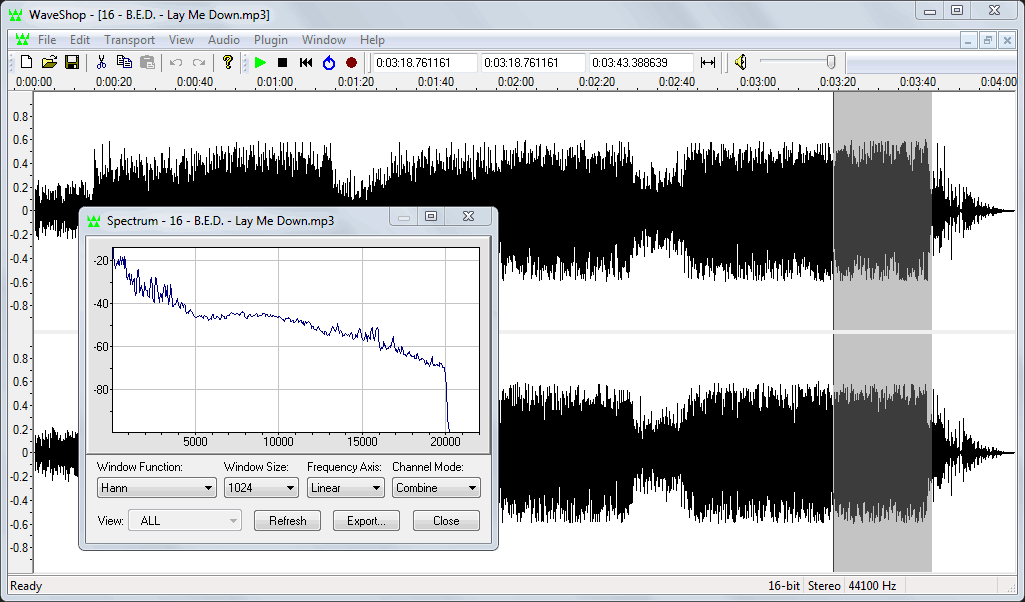Click the 44100 Hz status bar entry
The height and width of the screenshot is (602, 1025).
point(871,586)
